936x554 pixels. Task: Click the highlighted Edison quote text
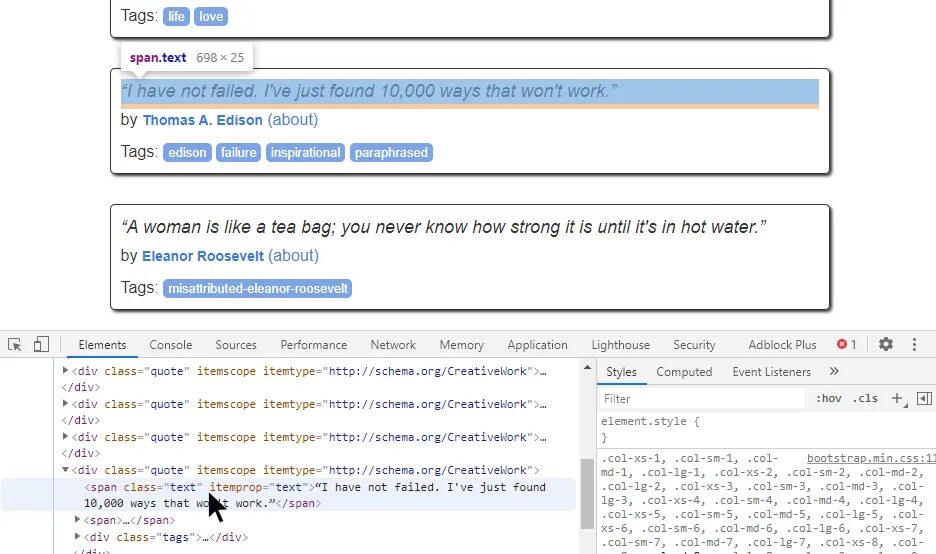tap(369, 91)
